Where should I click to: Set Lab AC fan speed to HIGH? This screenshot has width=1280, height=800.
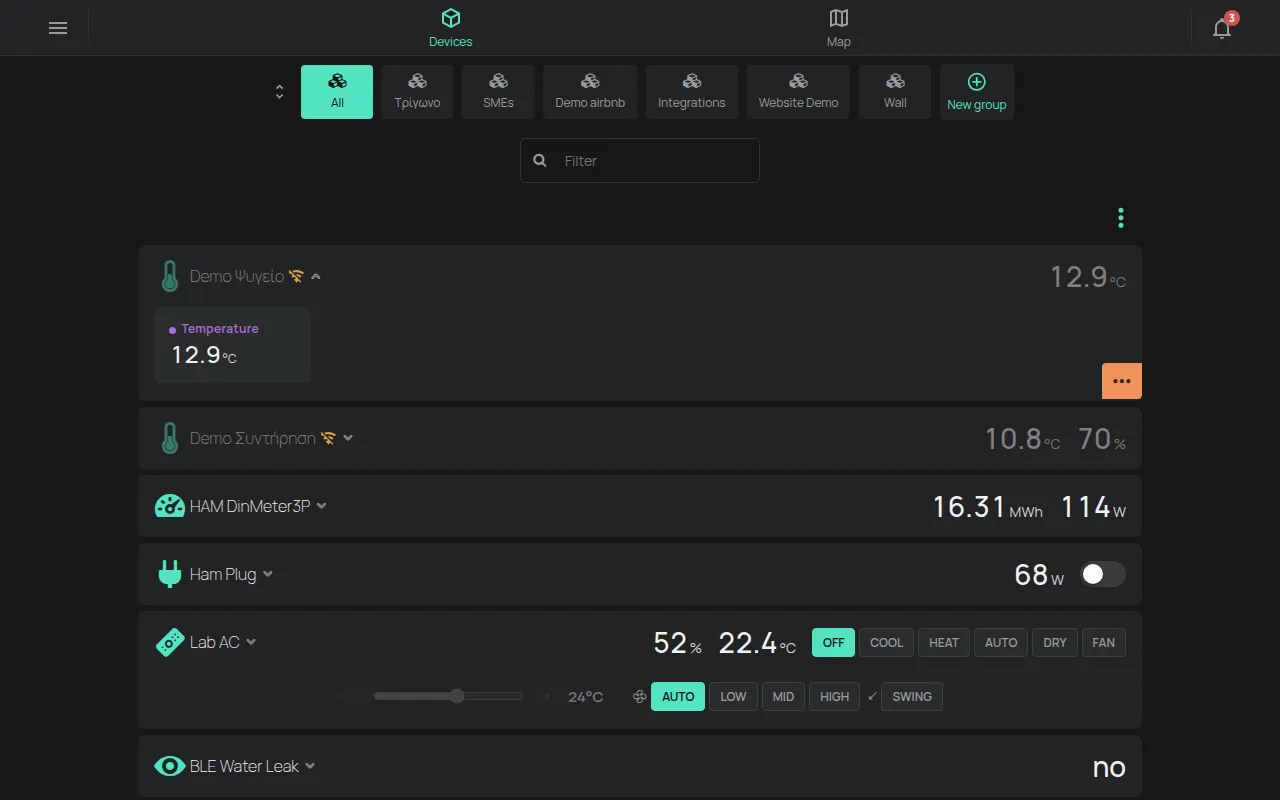pyautogui.click(x=835, y=697)
